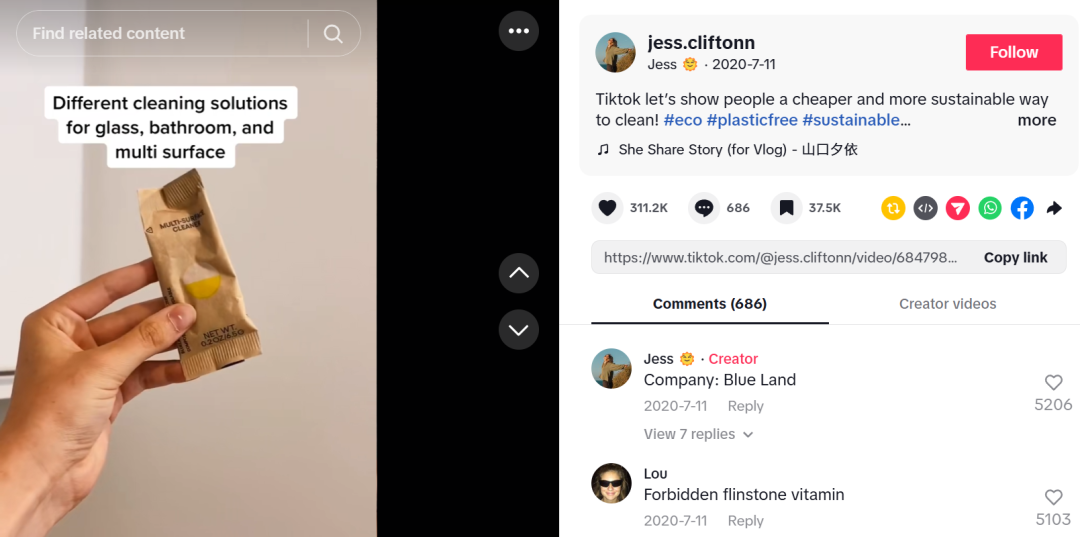Go to next video with down arrow
Image resolution: width=1080 pixels, height=537 pixels.
(x=518, y=329)
